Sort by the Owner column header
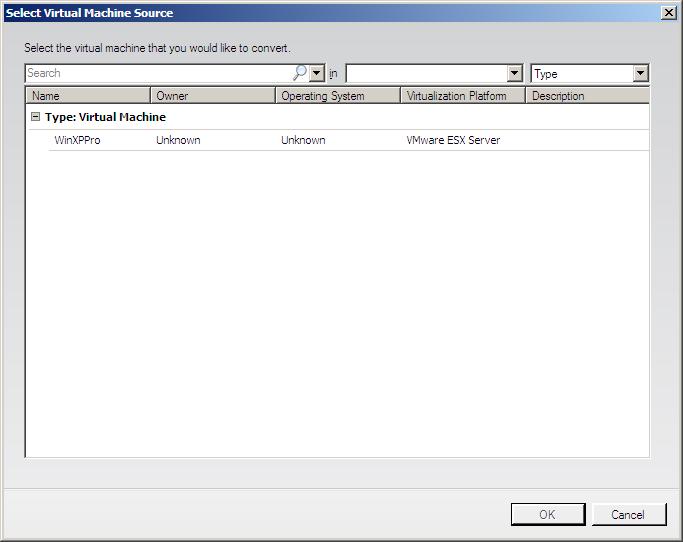 click(212, 96)
